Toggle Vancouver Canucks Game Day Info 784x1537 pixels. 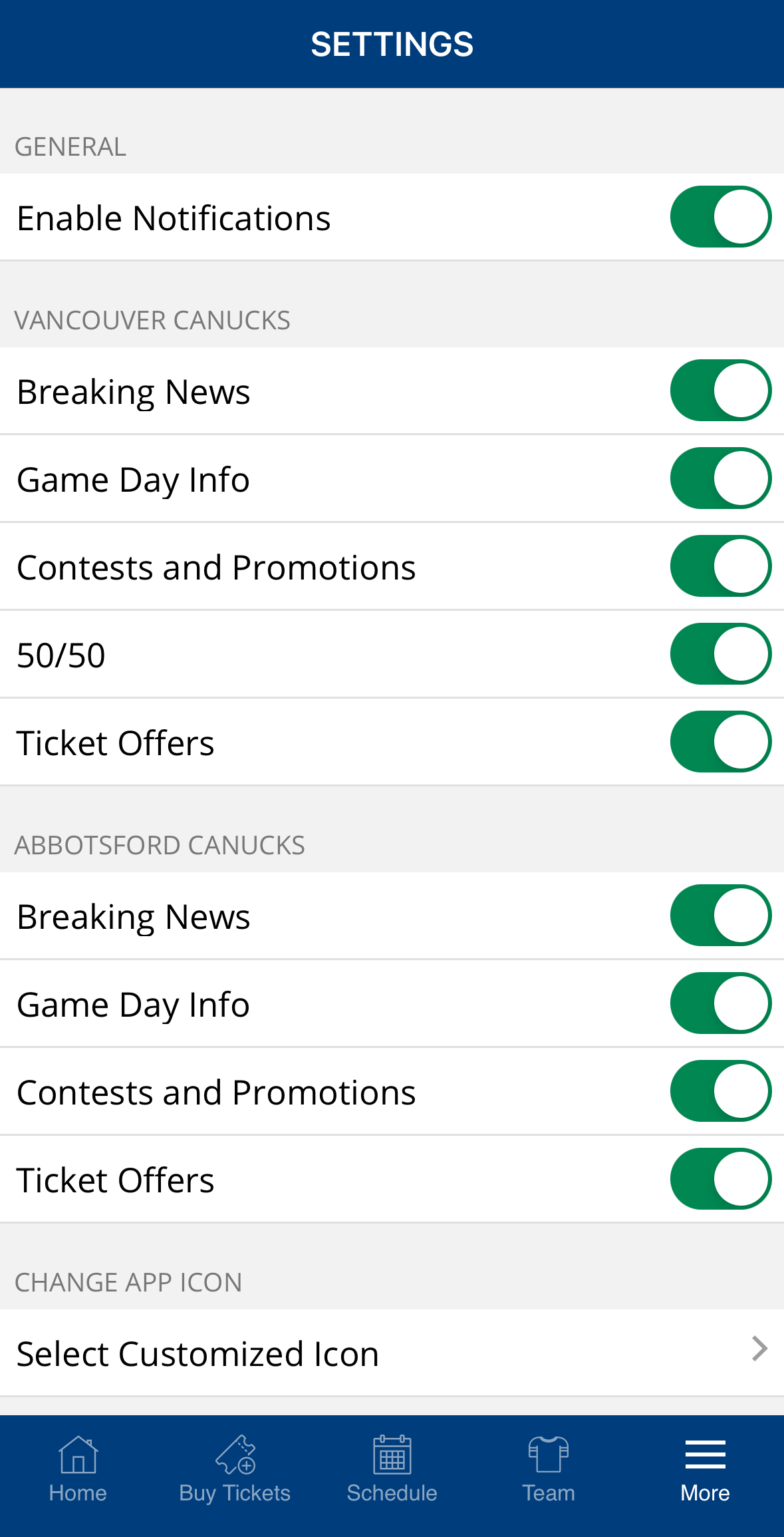coord(721,478)
